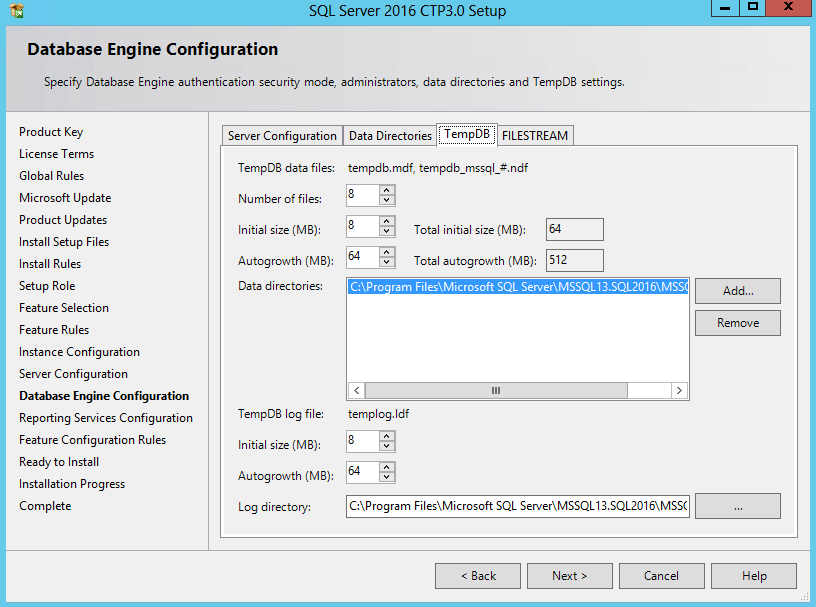Decrease the Number of files value
This screenshot has width=816, height=607.
[x=387, y=200]
